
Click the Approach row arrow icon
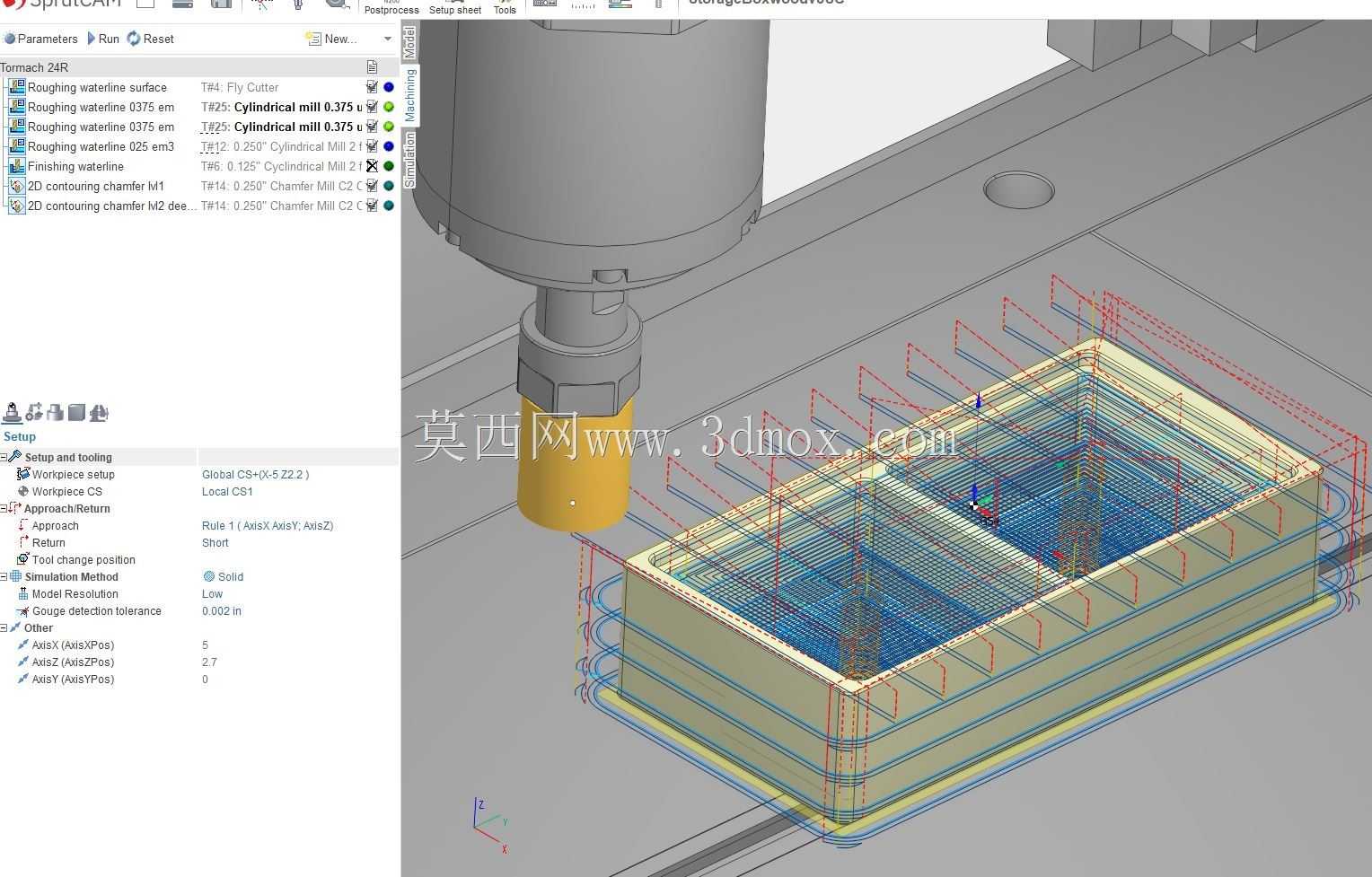(x=23, y=525)
